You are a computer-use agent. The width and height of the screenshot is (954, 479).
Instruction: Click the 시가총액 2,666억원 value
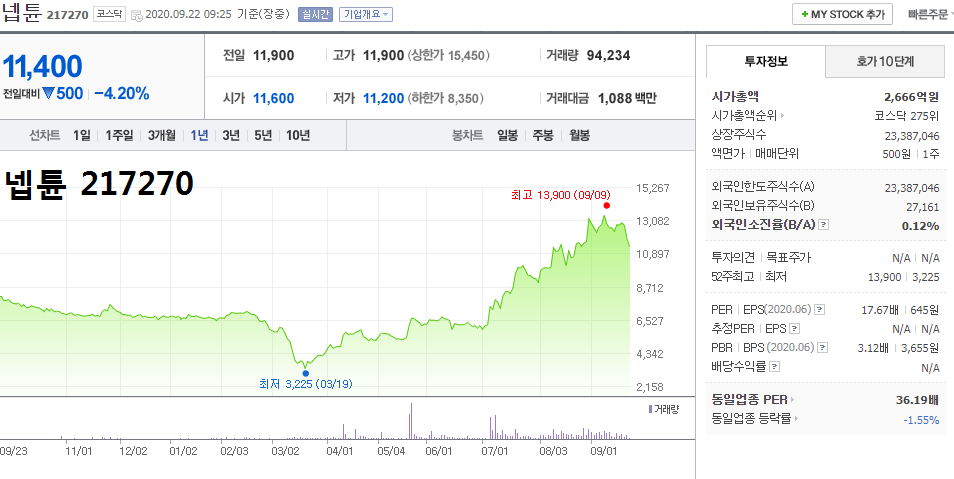click(x=911, y=97)
